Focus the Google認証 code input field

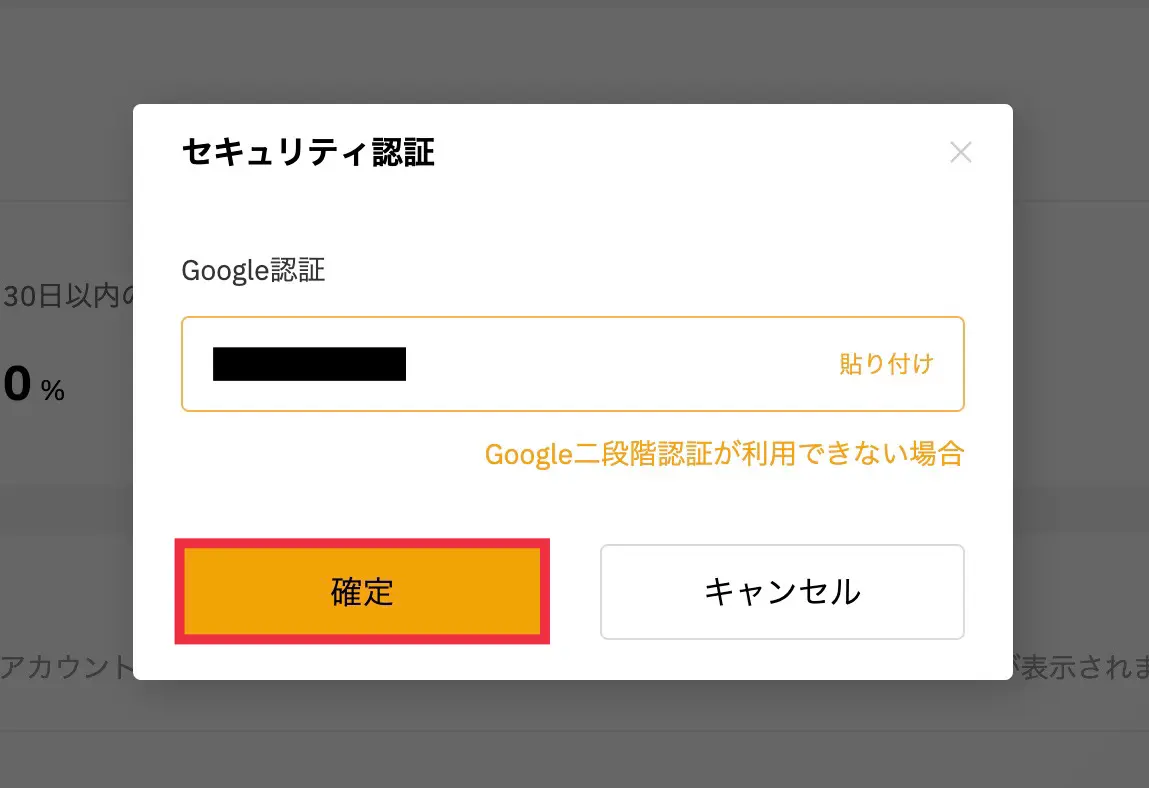pyautogui.click(x=600, y=364)
